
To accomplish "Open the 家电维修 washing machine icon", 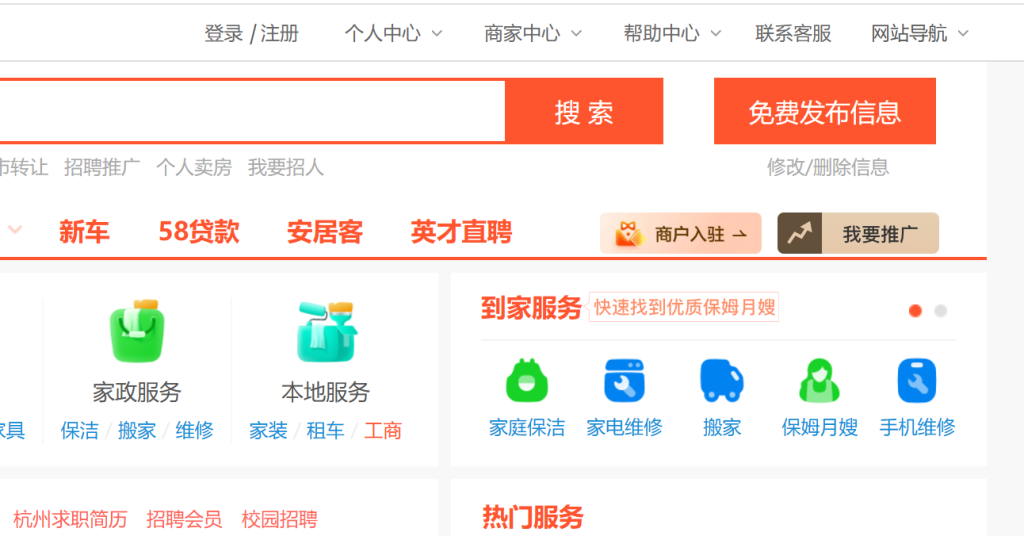I will click(624, 380).
